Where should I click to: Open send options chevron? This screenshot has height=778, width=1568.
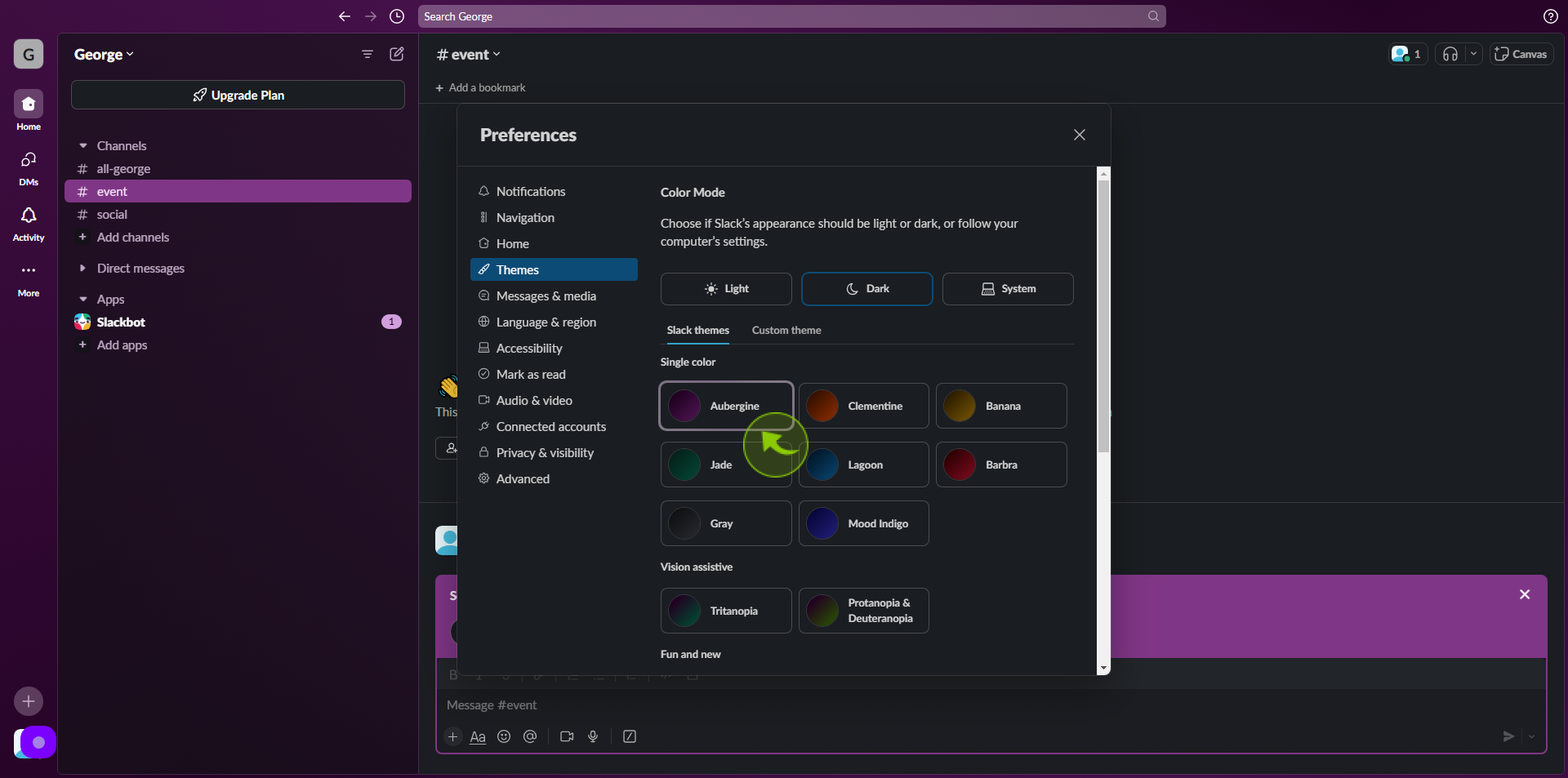point(1531,736)
